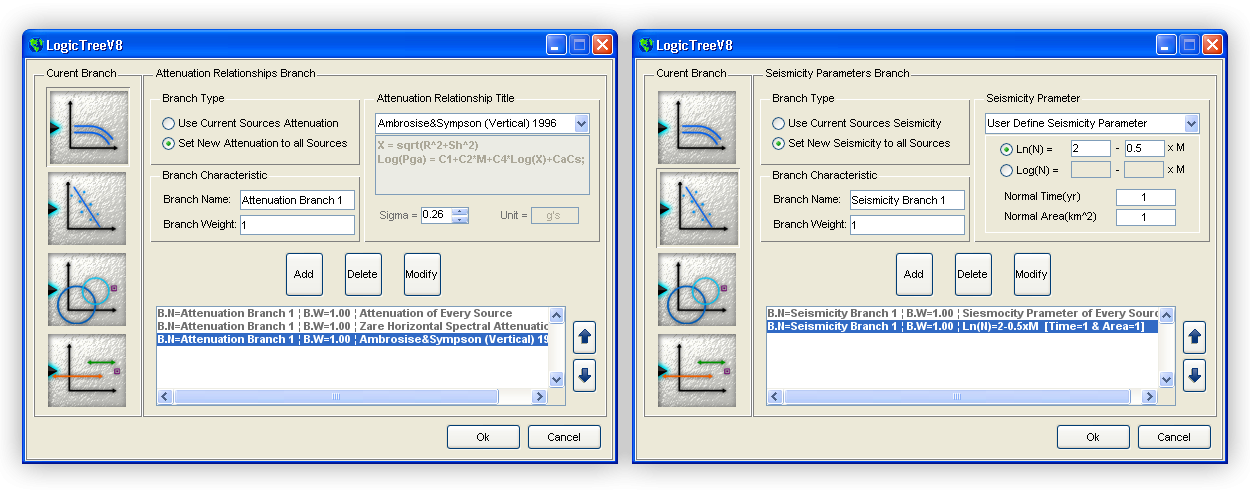This screenshot has width=1250, height=493.
Task: Select Use Current Sources Attenuation option
Action: [x=169, y=123]
